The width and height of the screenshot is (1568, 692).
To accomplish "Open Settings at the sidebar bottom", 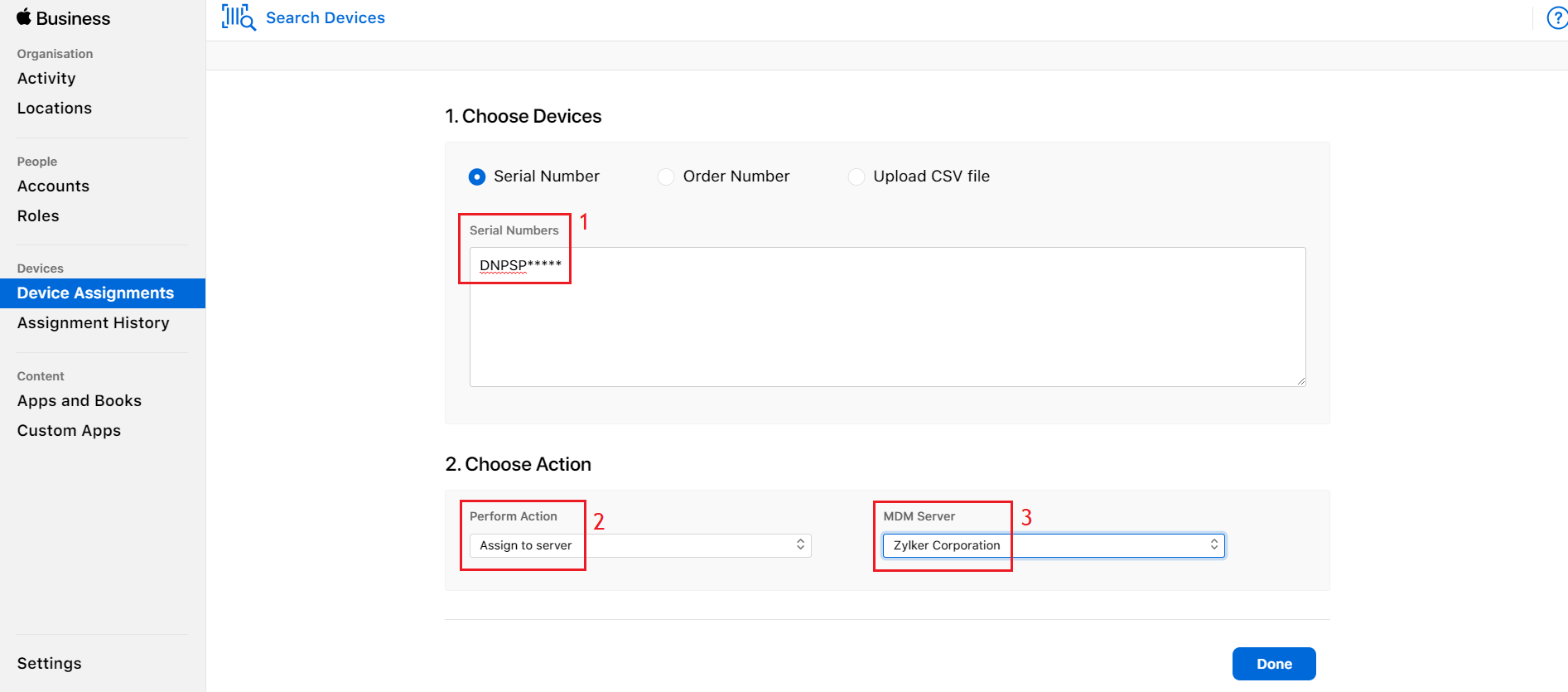I will (50, 664).
